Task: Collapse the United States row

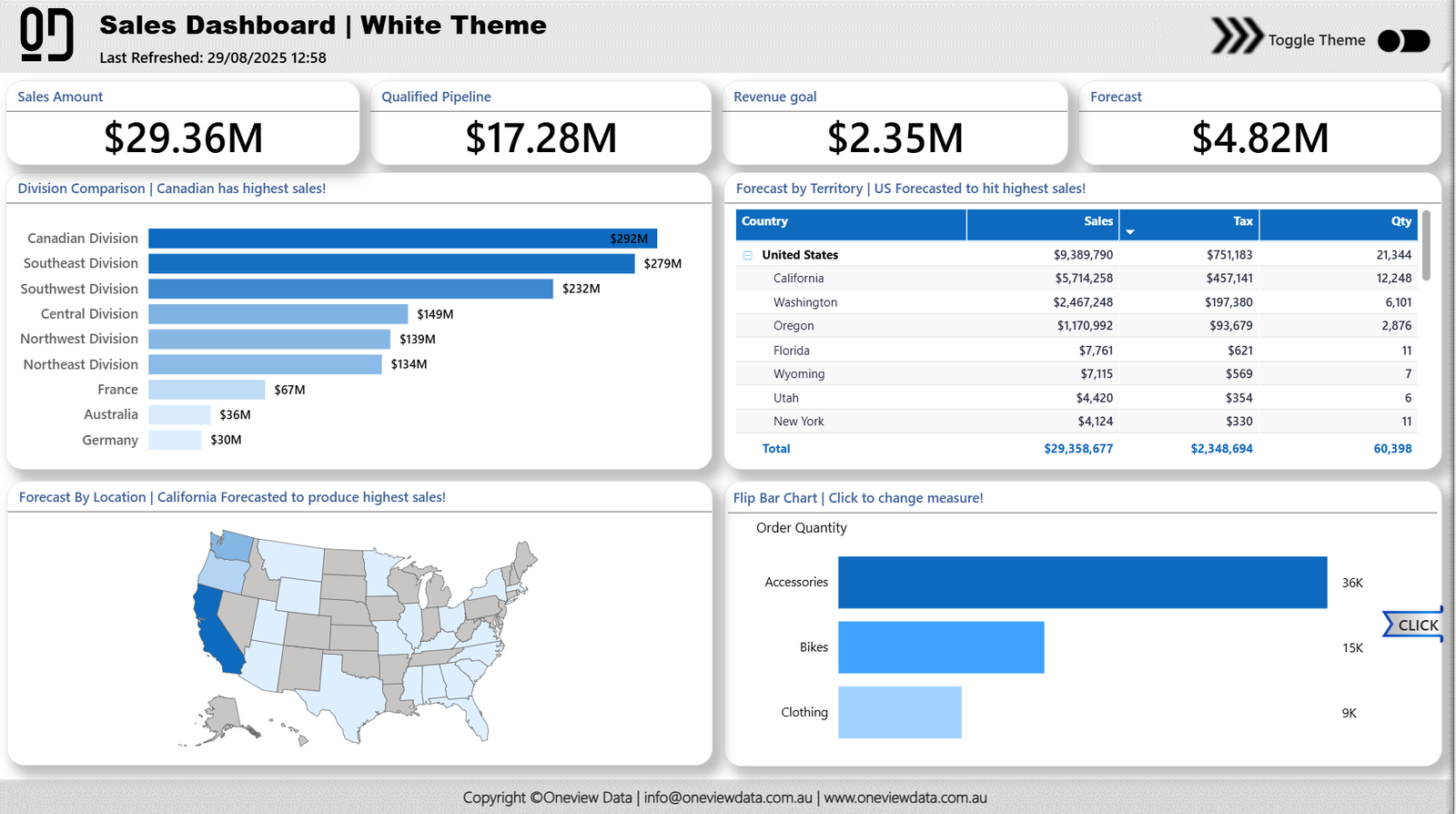Action: coord(747,256)
